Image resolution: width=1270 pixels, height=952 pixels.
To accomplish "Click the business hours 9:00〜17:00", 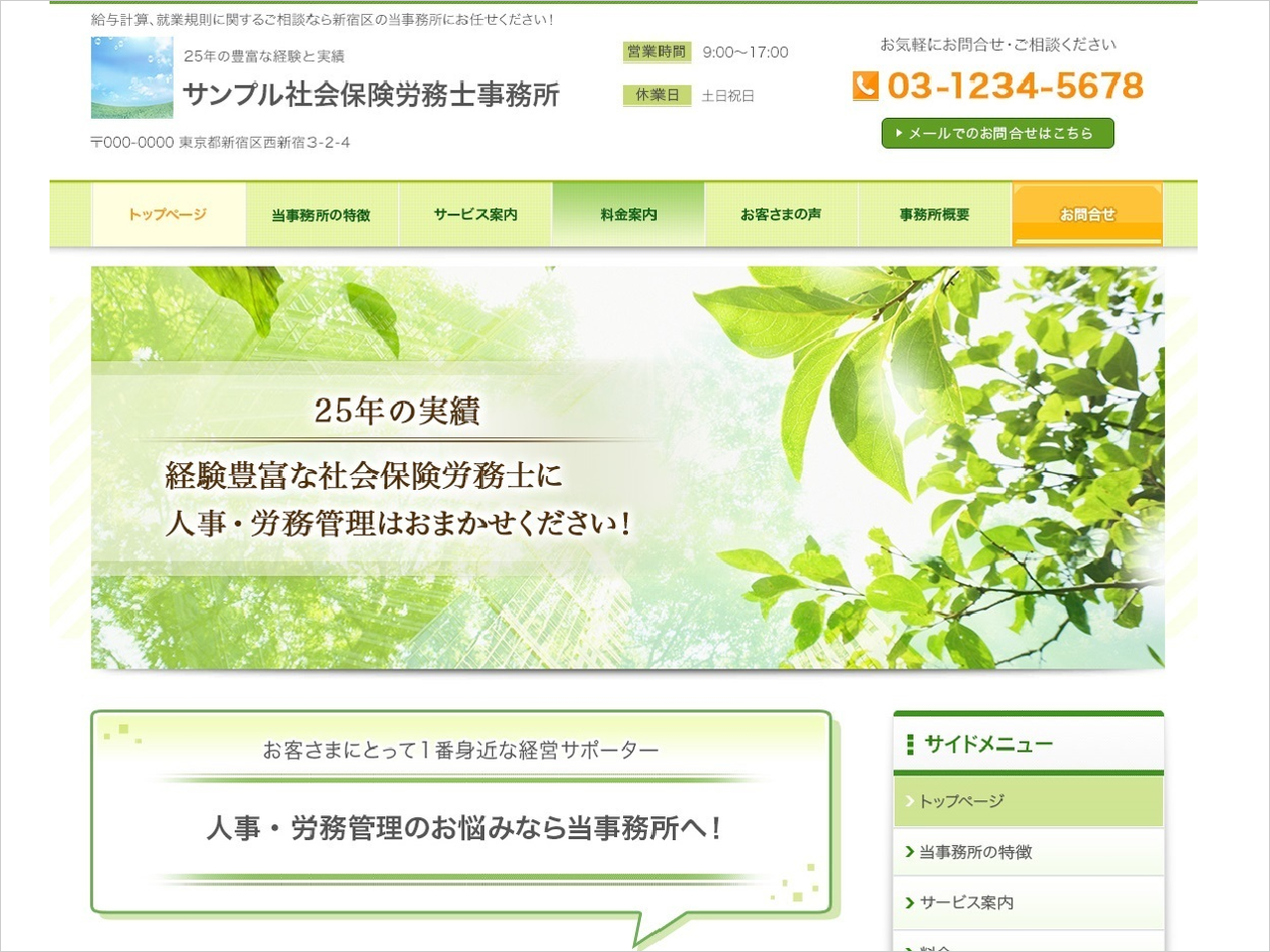I will click(745, 53).
